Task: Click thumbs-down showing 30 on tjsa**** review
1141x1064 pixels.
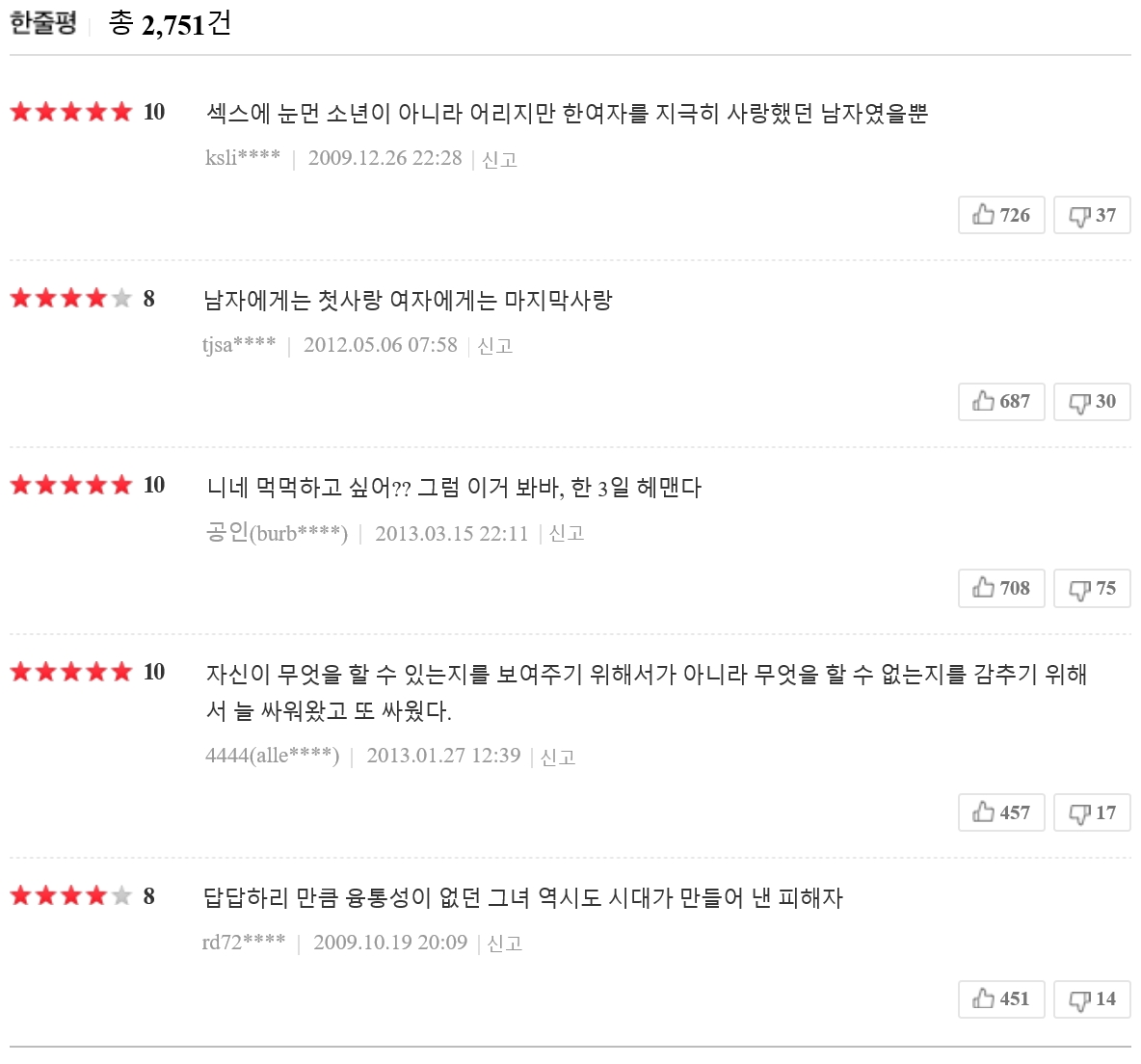Action: pyautogui.click(x=1092, y=402)
